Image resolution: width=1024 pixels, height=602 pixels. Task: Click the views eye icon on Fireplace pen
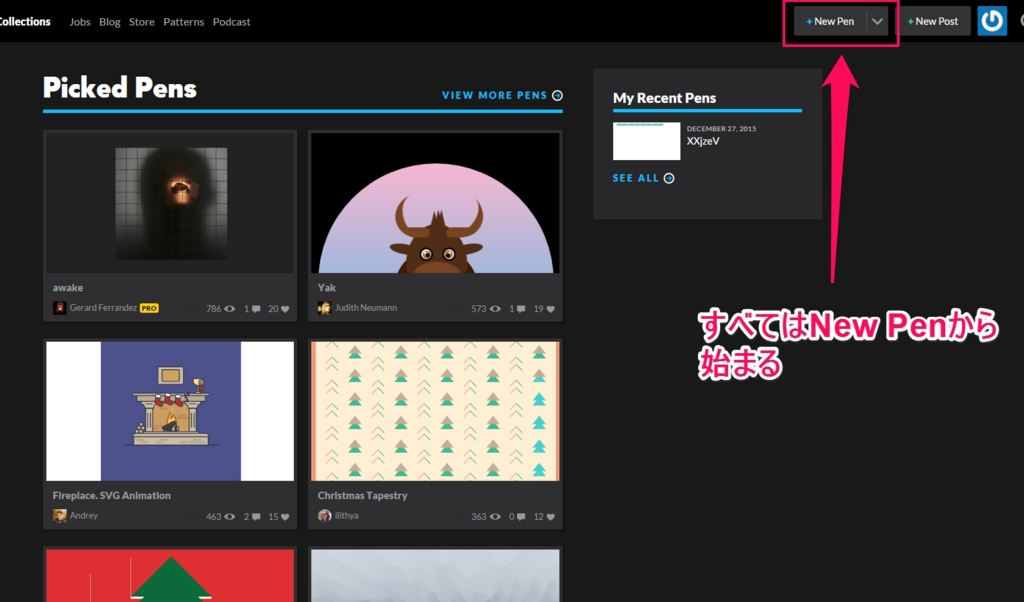[230, 516]
